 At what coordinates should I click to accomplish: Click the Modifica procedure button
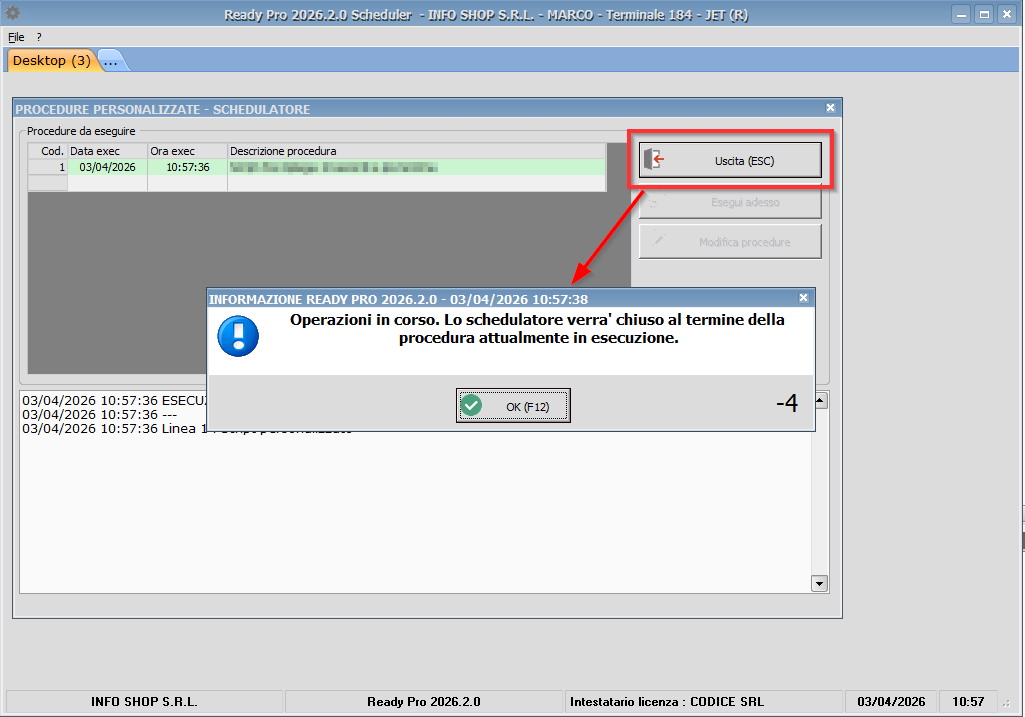730,242
